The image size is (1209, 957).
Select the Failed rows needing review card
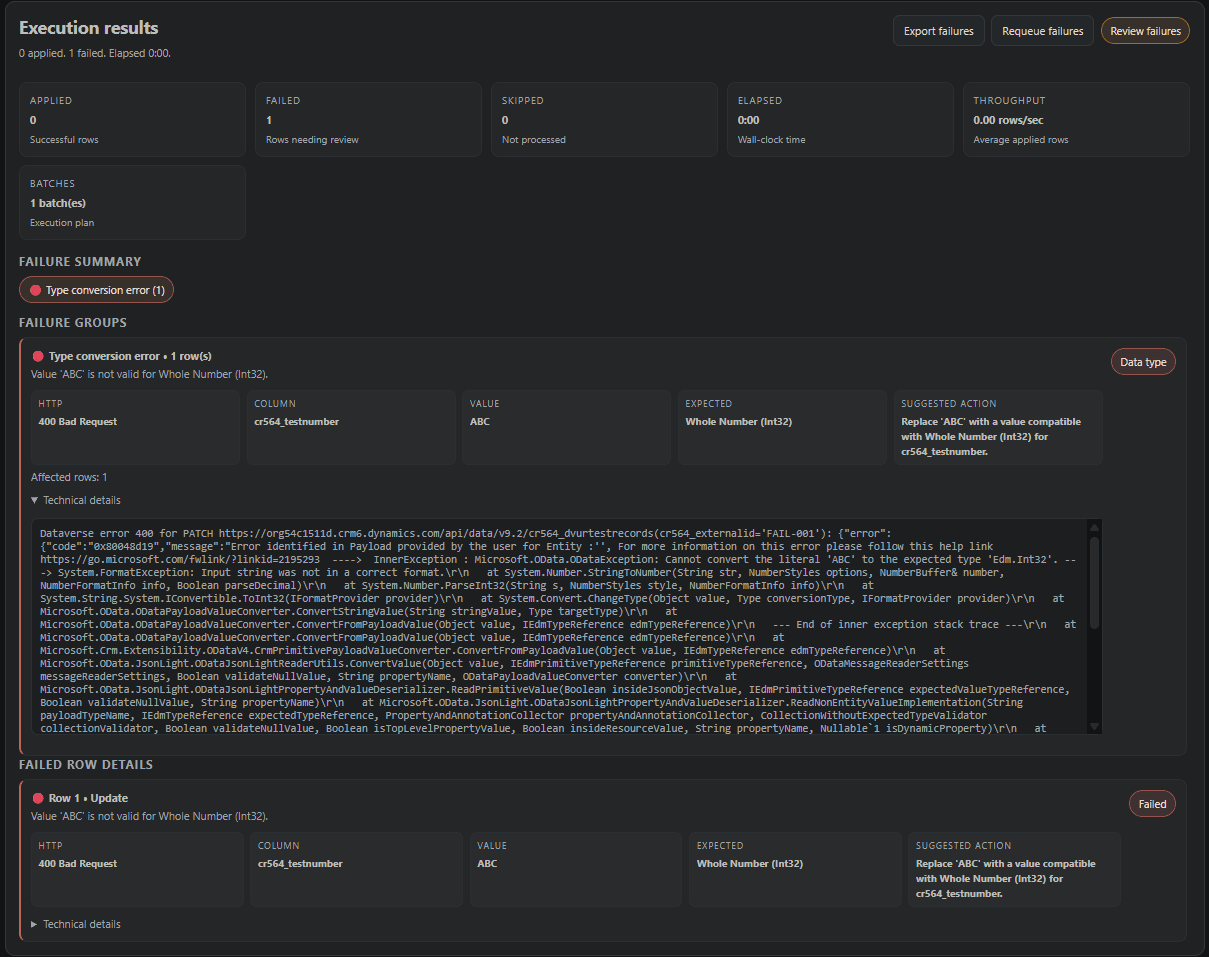[x=368, y=119]
